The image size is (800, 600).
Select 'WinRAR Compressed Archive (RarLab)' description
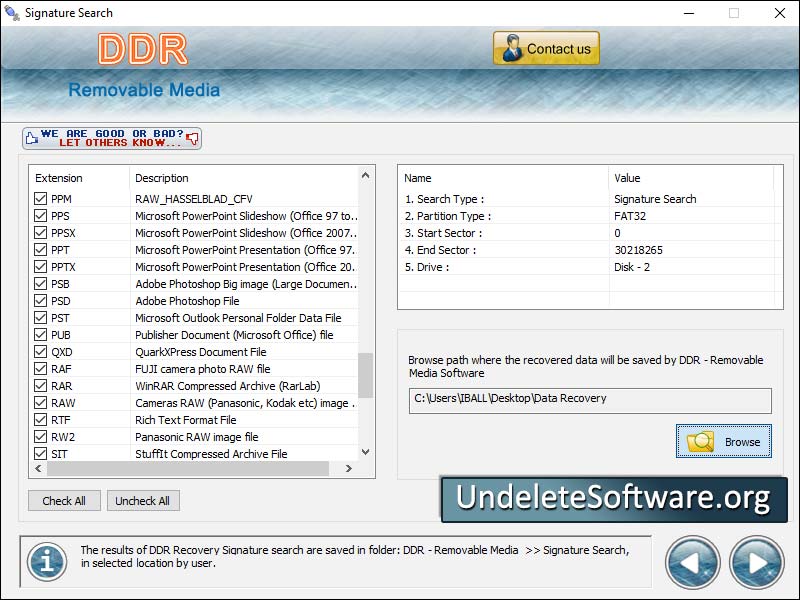228,386
